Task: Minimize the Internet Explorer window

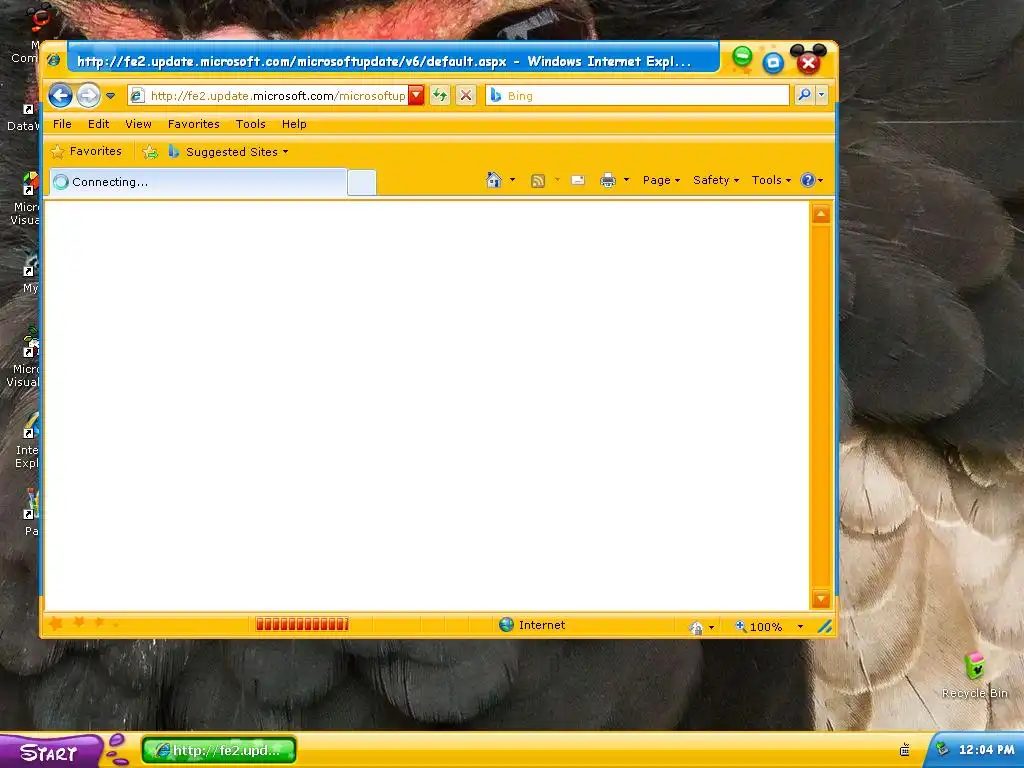Action: point(742,56)
